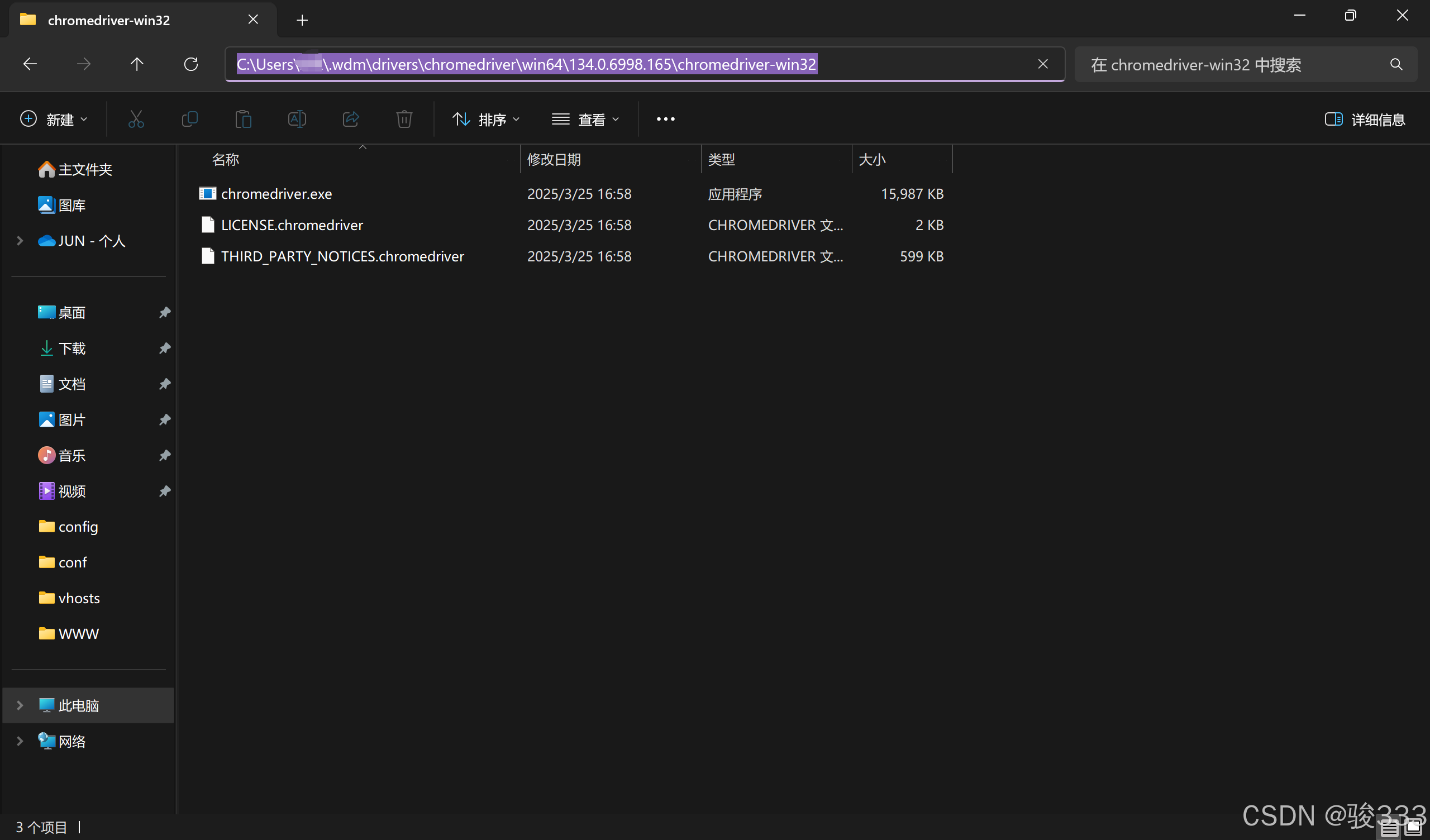This screenshot has height=840, width=1430.
Task: Click the Cut icon in the toolbar
Action: (136, 118)
